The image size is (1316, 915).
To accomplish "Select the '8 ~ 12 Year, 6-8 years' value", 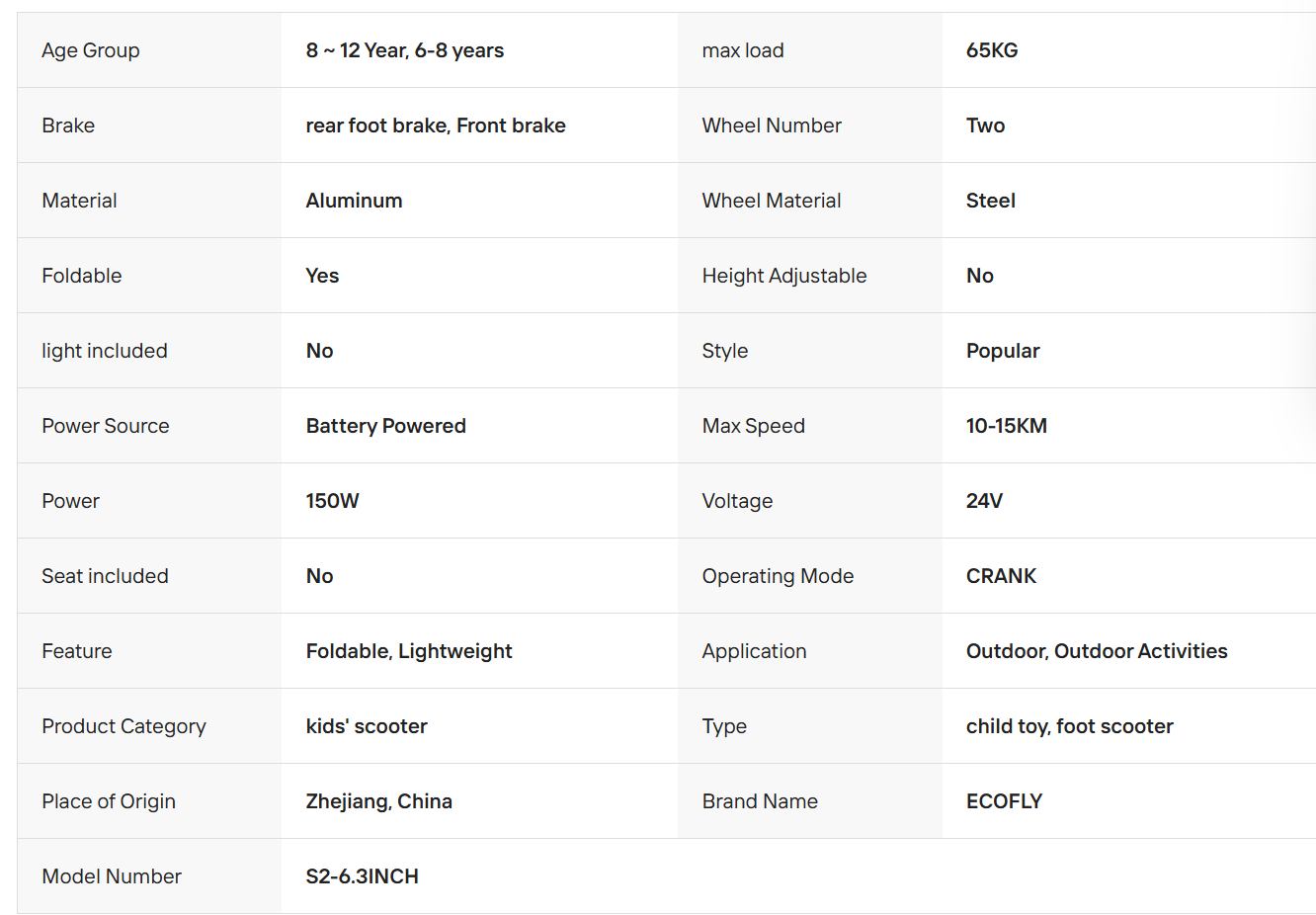I will click(405, 50).
